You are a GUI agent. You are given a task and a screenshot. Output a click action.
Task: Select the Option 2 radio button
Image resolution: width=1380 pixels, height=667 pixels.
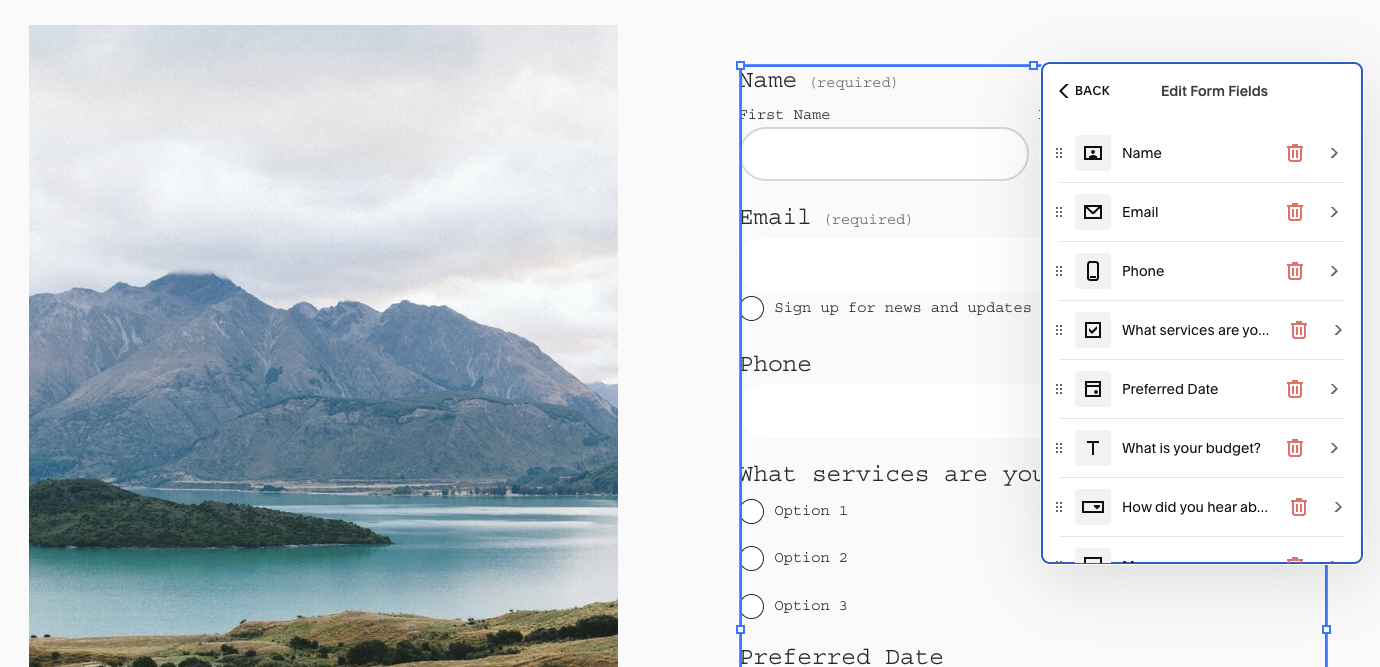(752, 558)
